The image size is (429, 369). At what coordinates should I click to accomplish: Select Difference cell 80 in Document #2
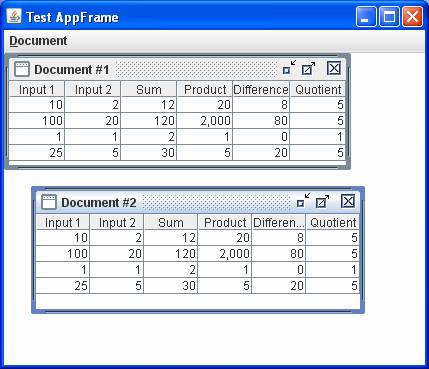(279, 254)
